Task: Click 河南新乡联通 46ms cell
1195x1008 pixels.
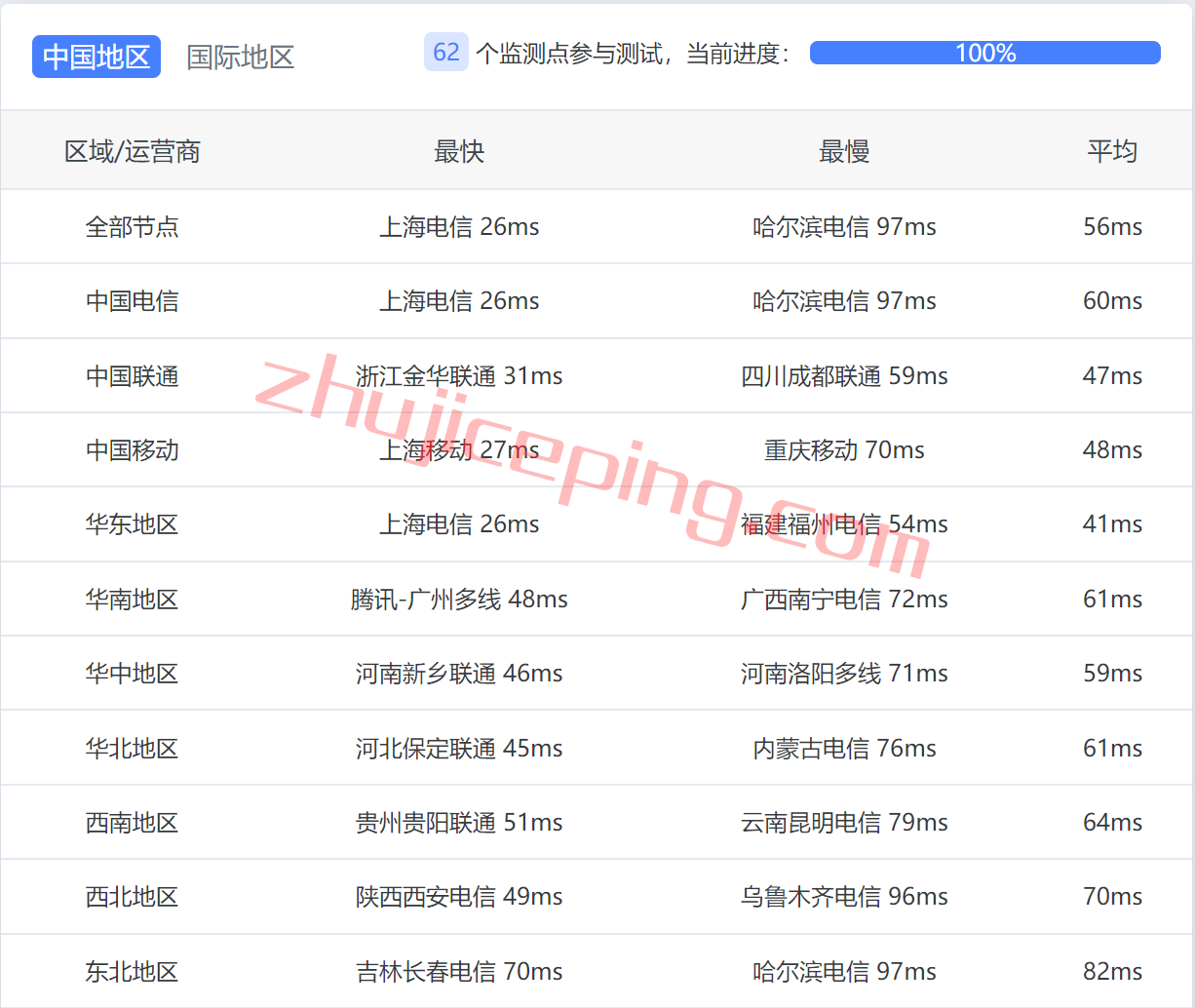Action: pos(459,673)
